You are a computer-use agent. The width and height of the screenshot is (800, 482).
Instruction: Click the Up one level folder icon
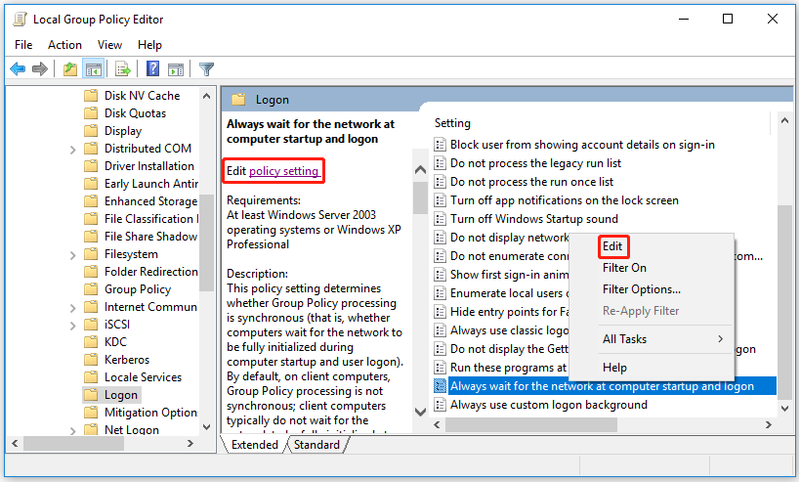point(70,68)
